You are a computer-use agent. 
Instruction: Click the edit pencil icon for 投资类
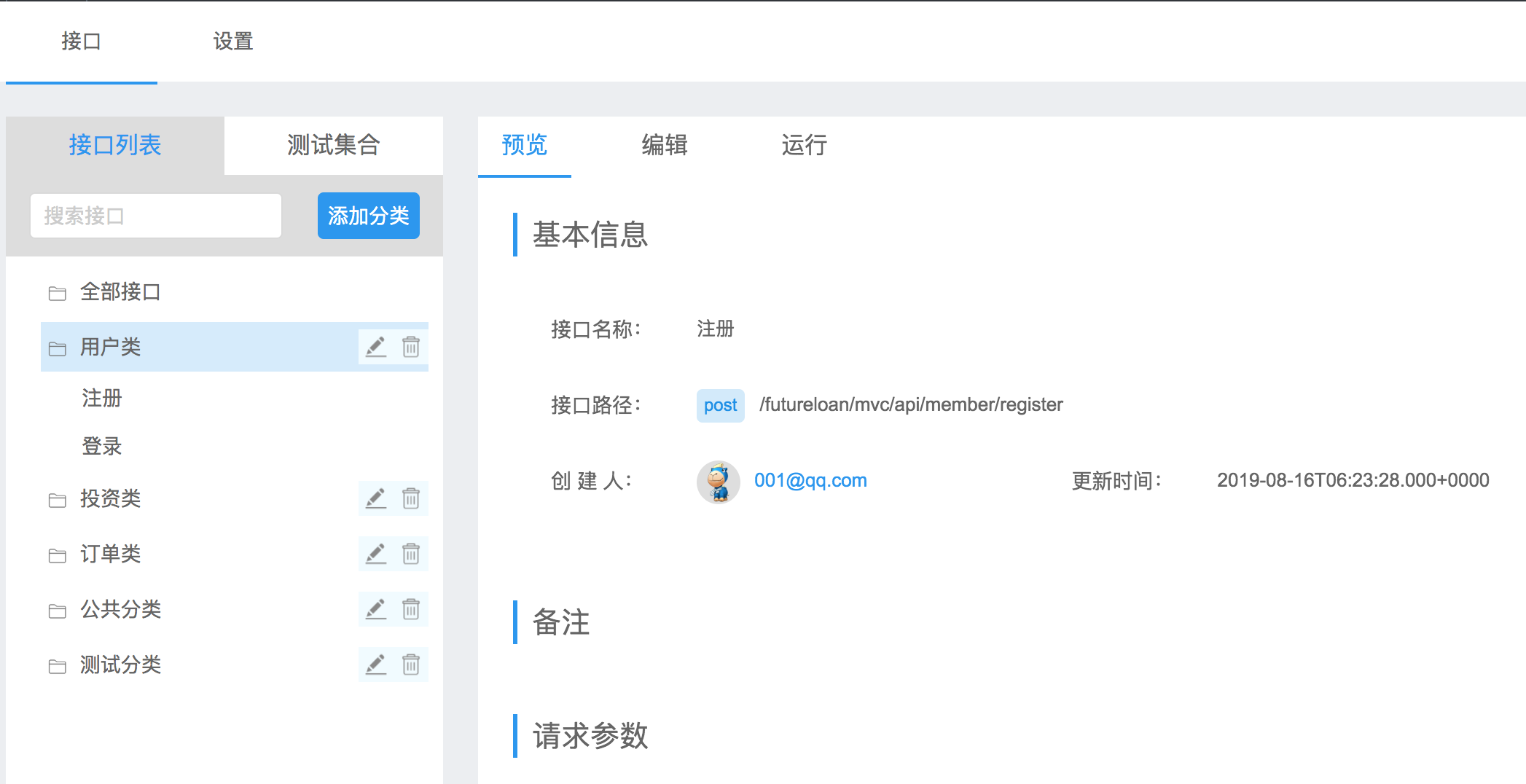tap(375, 498)
